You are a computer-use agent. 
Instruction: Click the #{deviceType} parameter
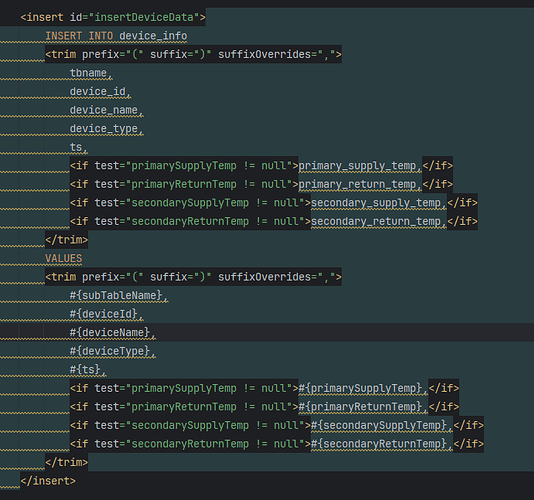tap(113, 351)
